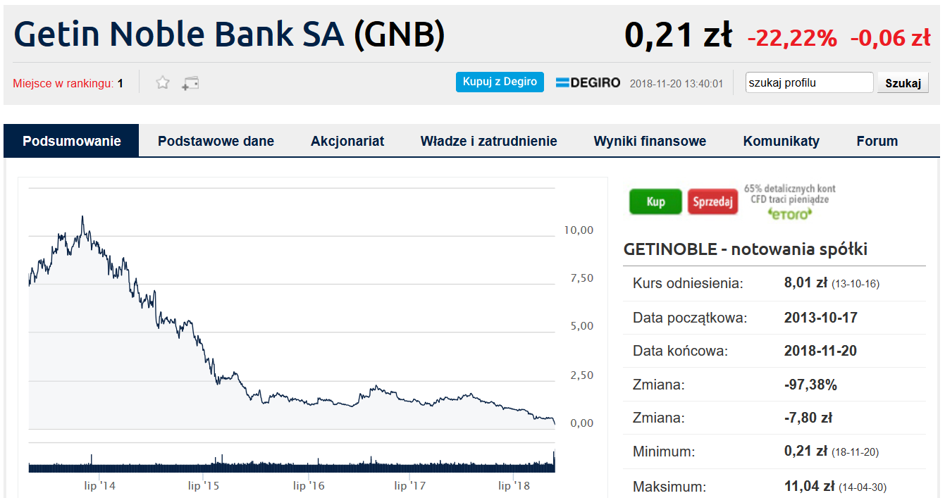The image size is (945, 498).
Task: Click the Kupuj z Degiro button
Action: tap(500, 82)
